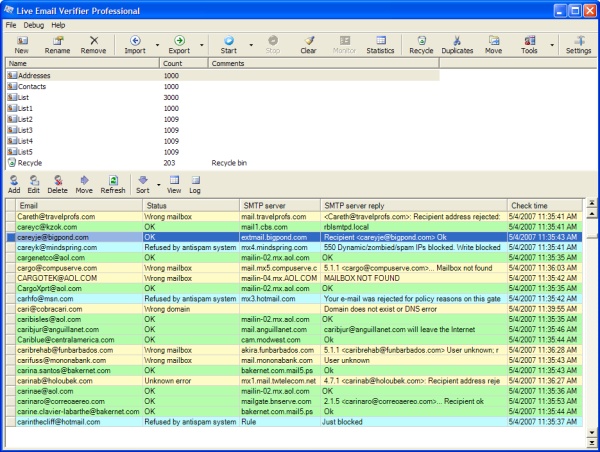Click the SMTP server column header
Viewport: 600px width, 452px height.
pyautogui.click(x=280, y=206)
